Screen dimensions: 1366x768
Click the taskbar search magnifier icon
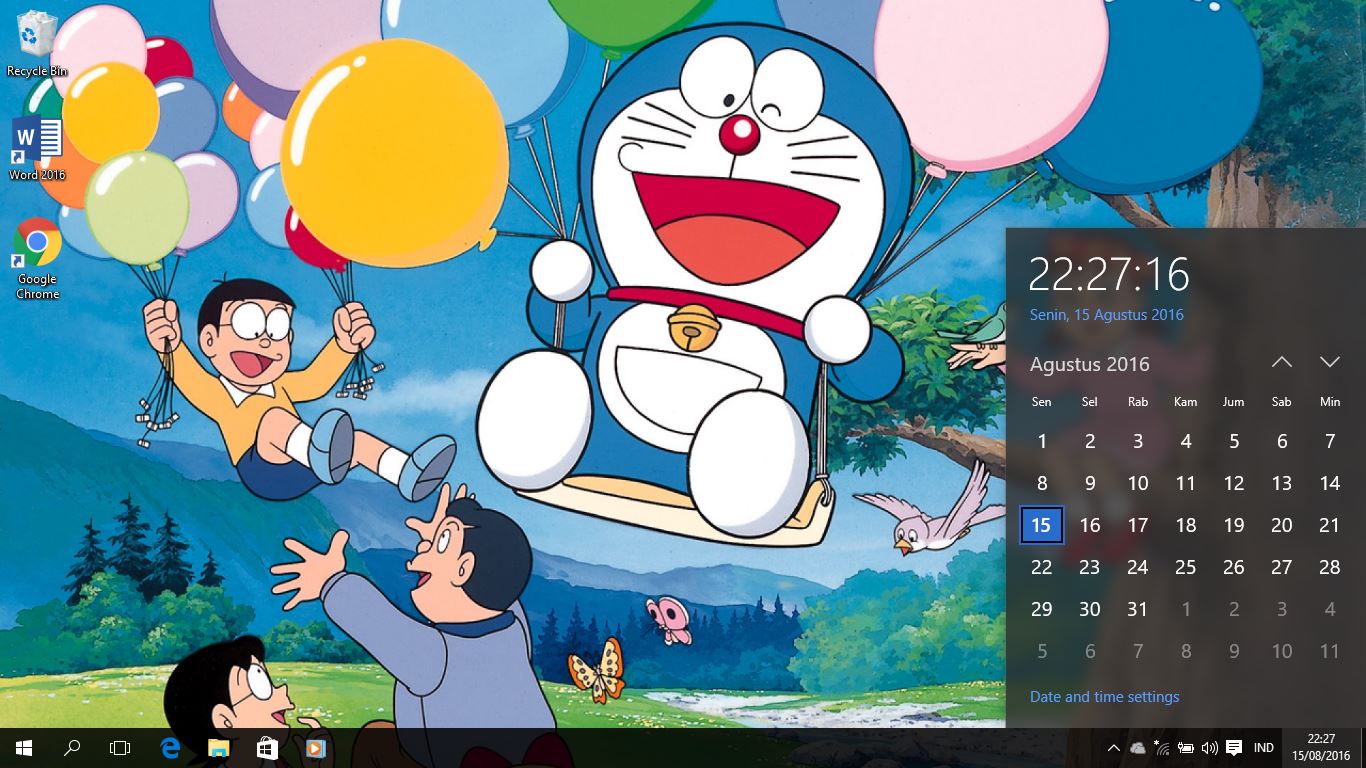(72, 748)
